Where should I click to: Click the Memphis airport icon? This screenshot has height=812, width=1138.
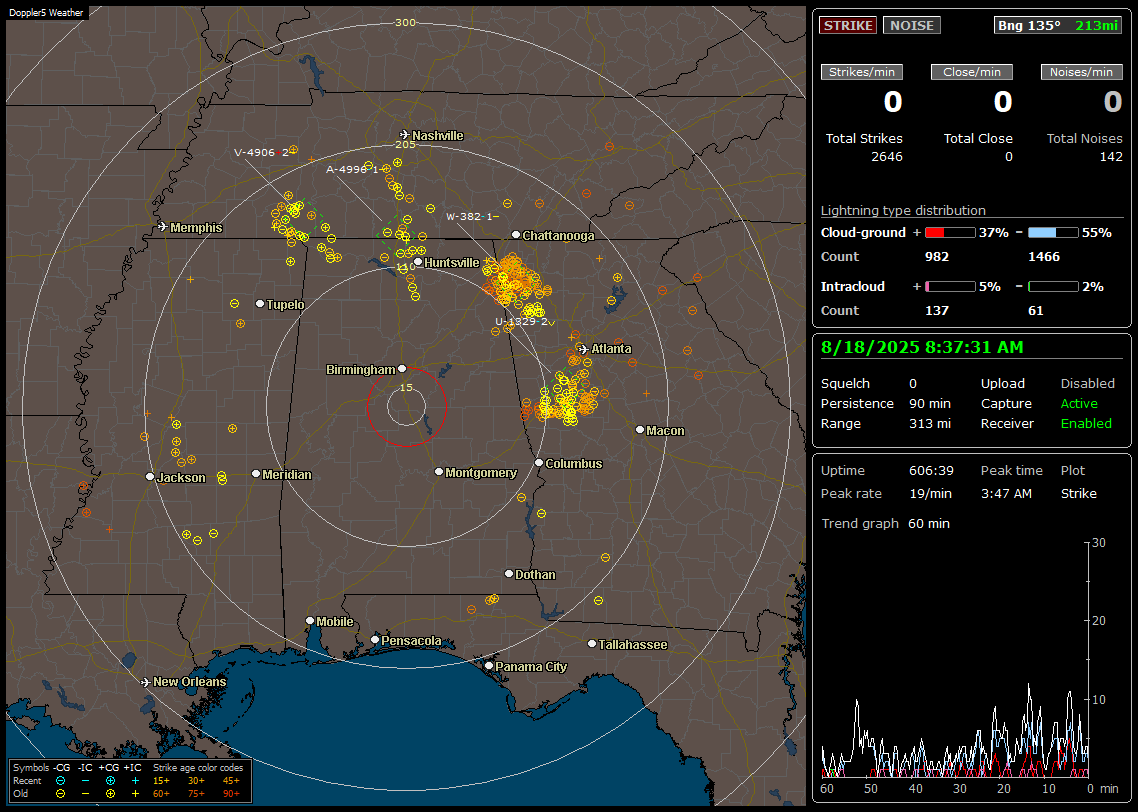pos(163,226)
